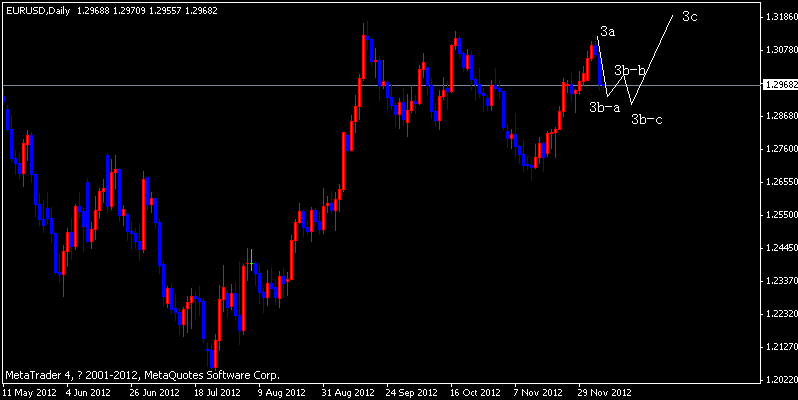Image resolution: width=798 pixels, height=400 pixels.
Task: Click the 1.25500 price axis label
Action: pos(781,215)
